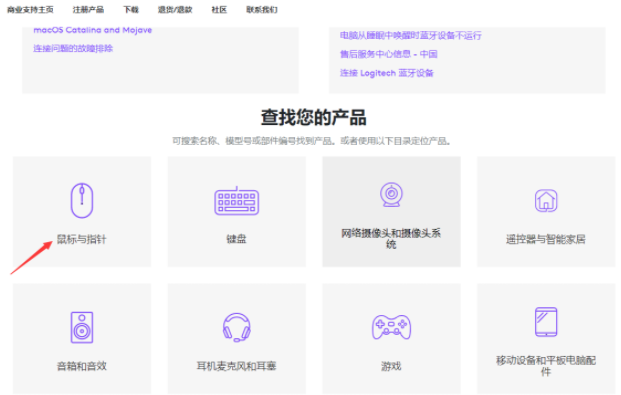Open 连接 Logitech 蓝牙设备 link
The width and height of the screenshot is (621, 395).
[x=387, y=73]
